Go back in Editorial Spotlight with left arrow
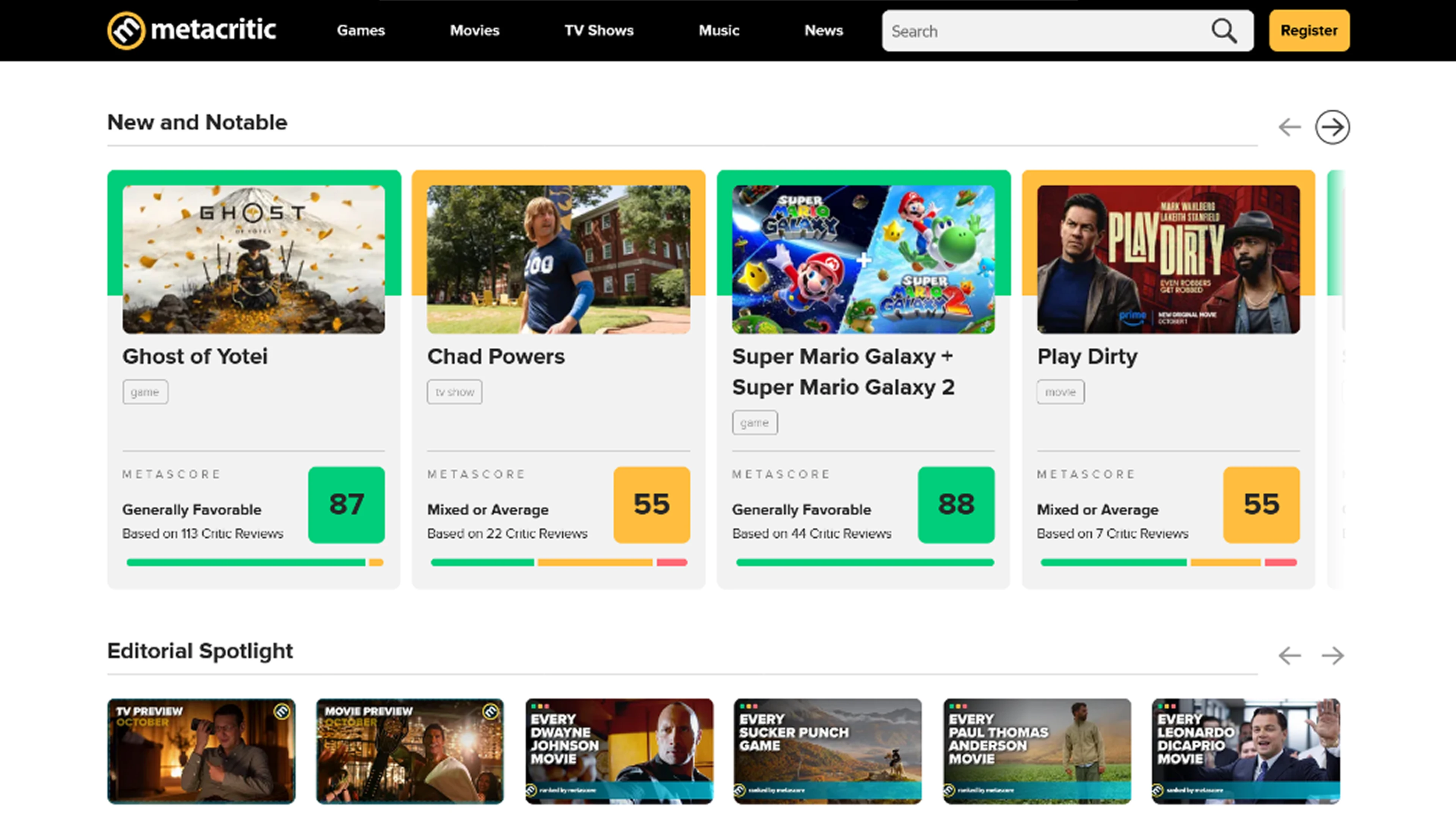The width and height of the screenshot is (1456, 819). [1289, 656]
